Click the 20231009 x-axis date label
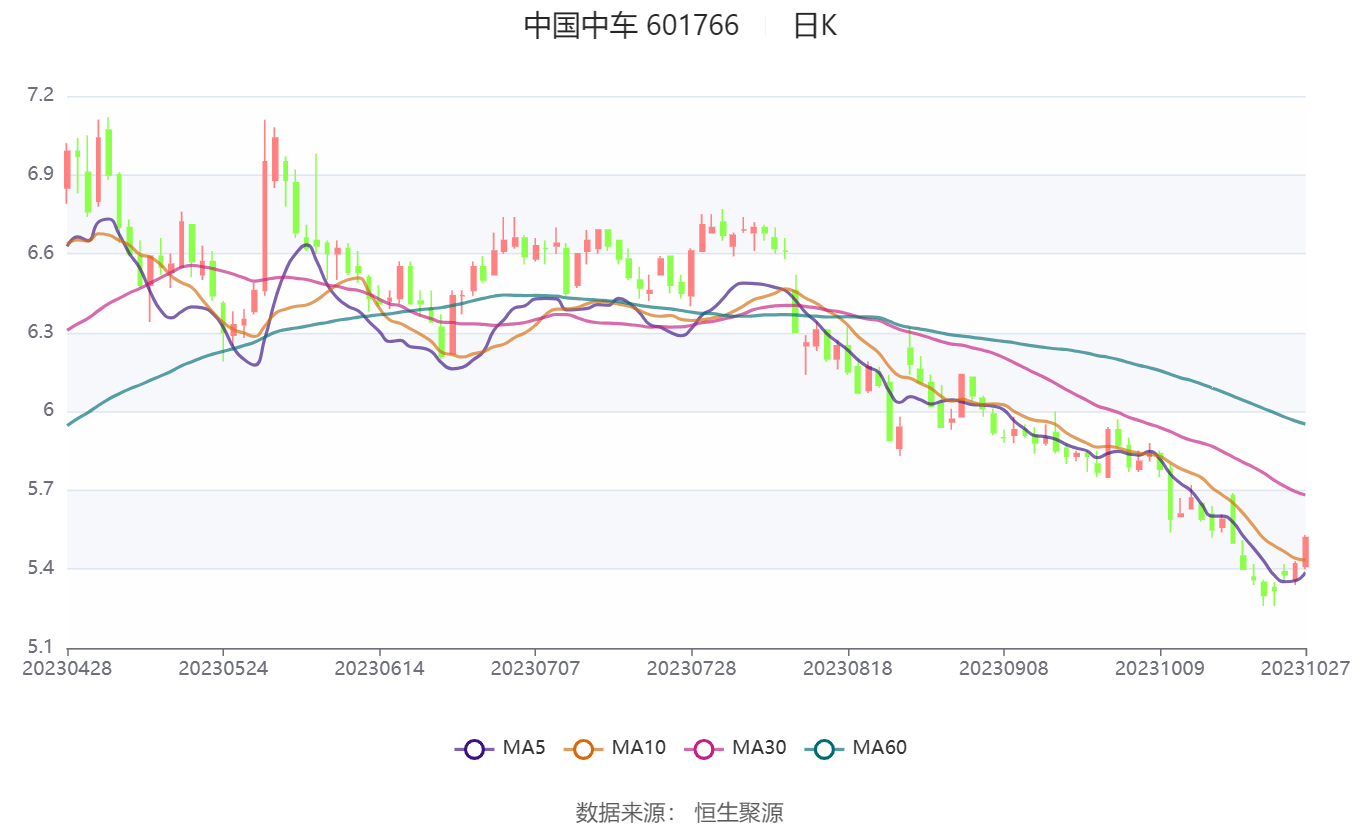 (x=1159, y=668)
